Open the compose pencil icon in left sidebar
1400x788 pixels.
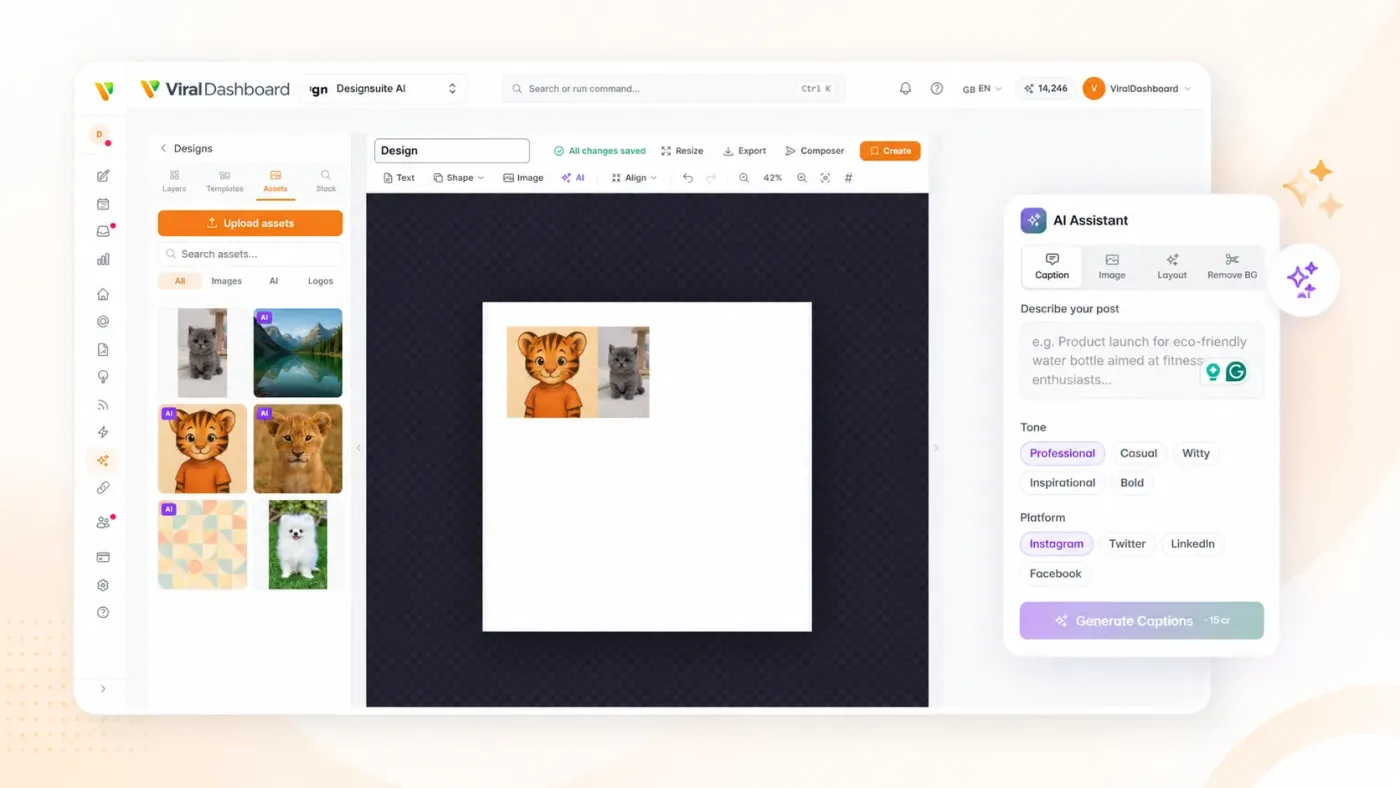[x=103, y=176]
